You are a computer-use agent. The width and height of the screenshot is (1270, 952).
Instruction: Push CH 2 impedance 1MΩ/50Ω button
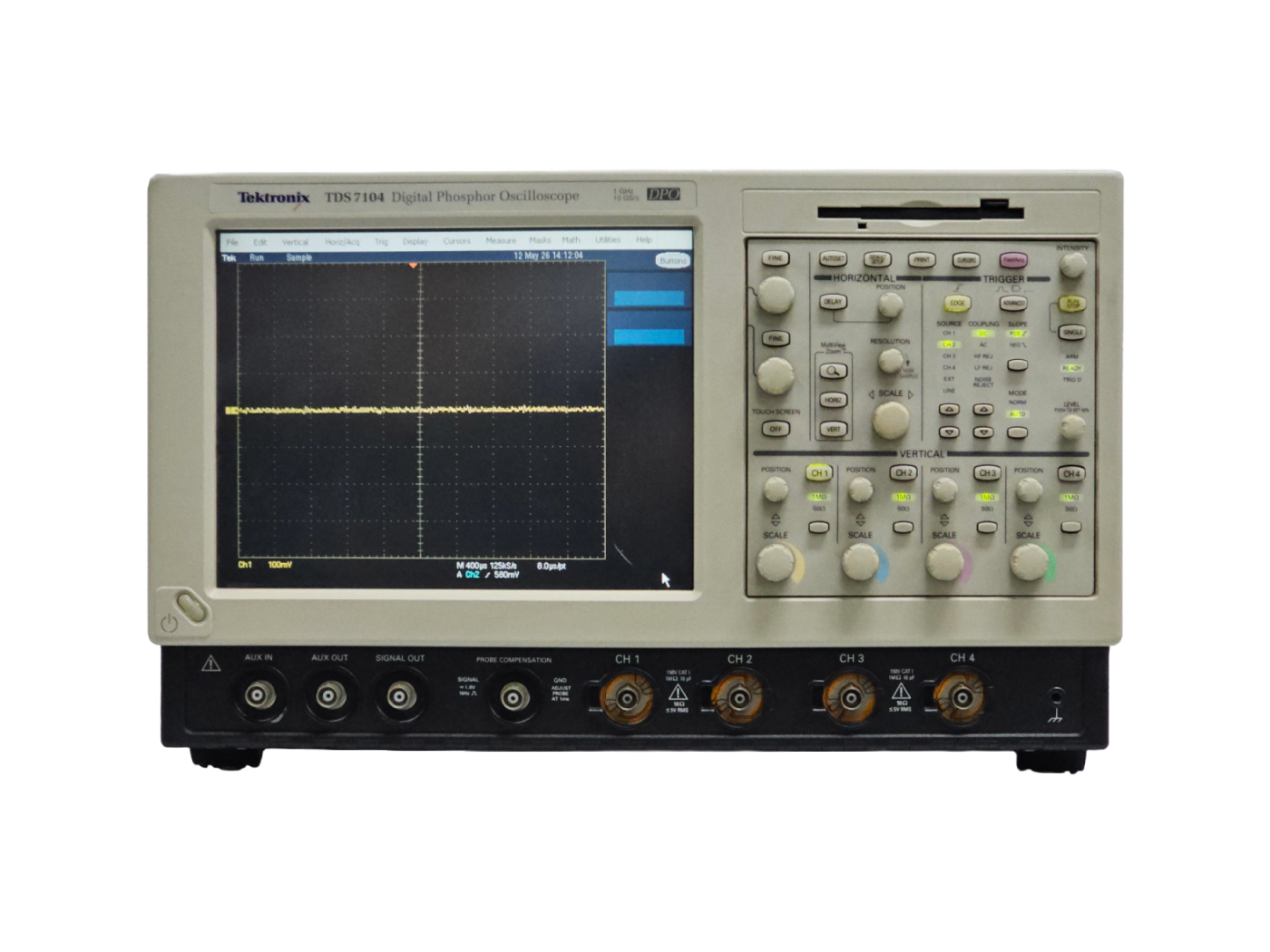903,527
